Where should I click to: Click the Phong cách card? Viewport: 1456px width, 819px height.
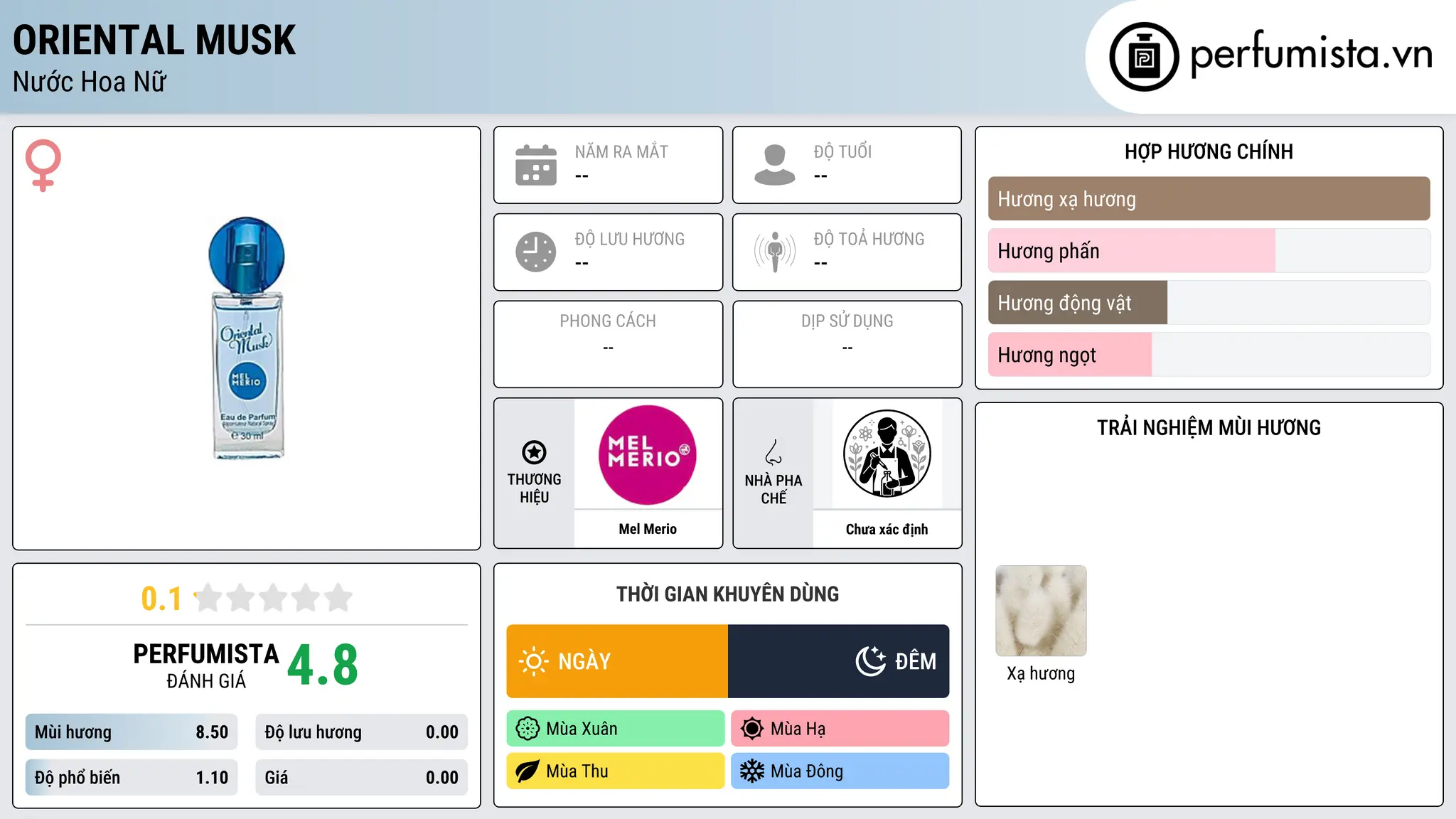click(608, 344)
